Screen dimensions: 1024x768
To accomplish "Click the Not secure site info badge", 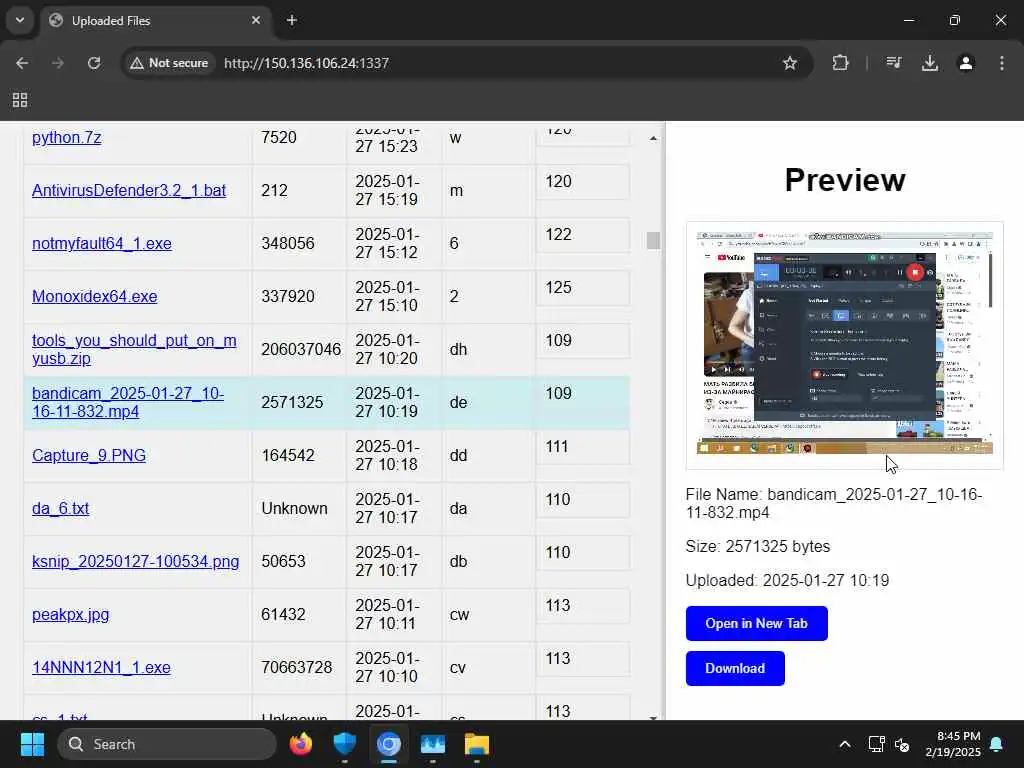I will coord(169,63).
